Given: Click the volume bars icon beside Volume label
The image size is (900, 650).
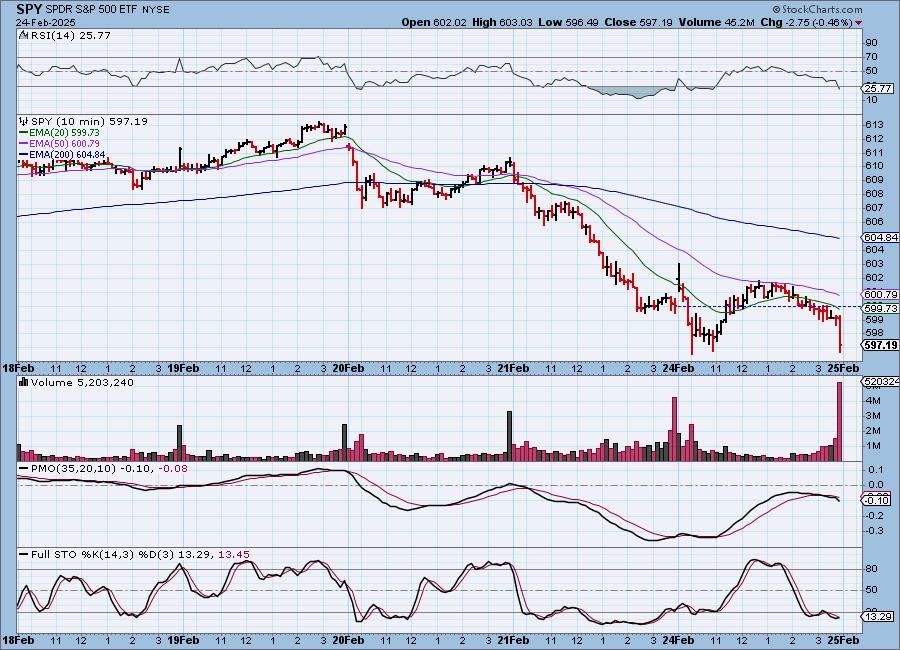Looking at the screenshot, I should tap(24, 382).
